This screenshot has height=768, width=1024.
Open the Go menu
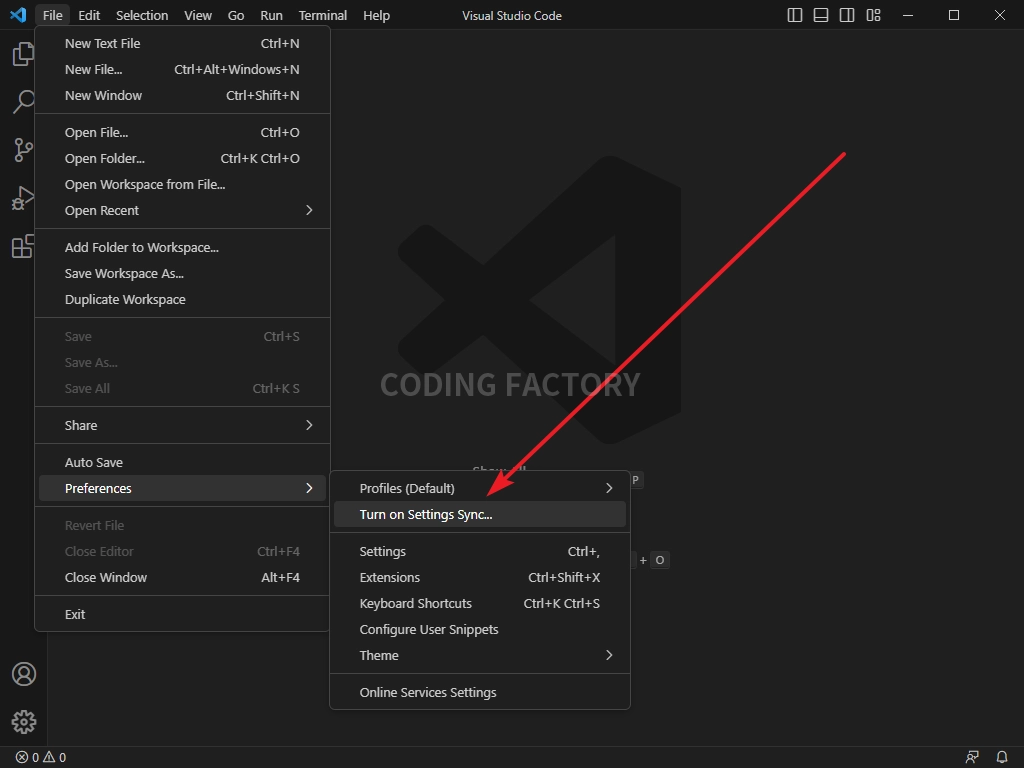(236, 15)
